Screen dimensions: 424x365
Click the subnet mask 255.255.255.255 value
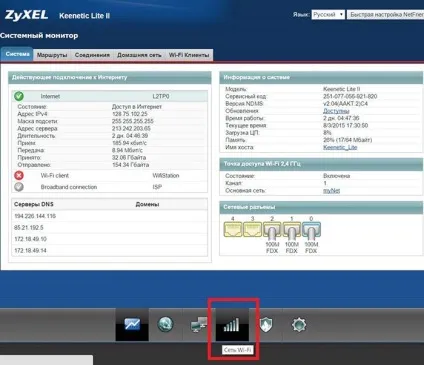(133, 121)
